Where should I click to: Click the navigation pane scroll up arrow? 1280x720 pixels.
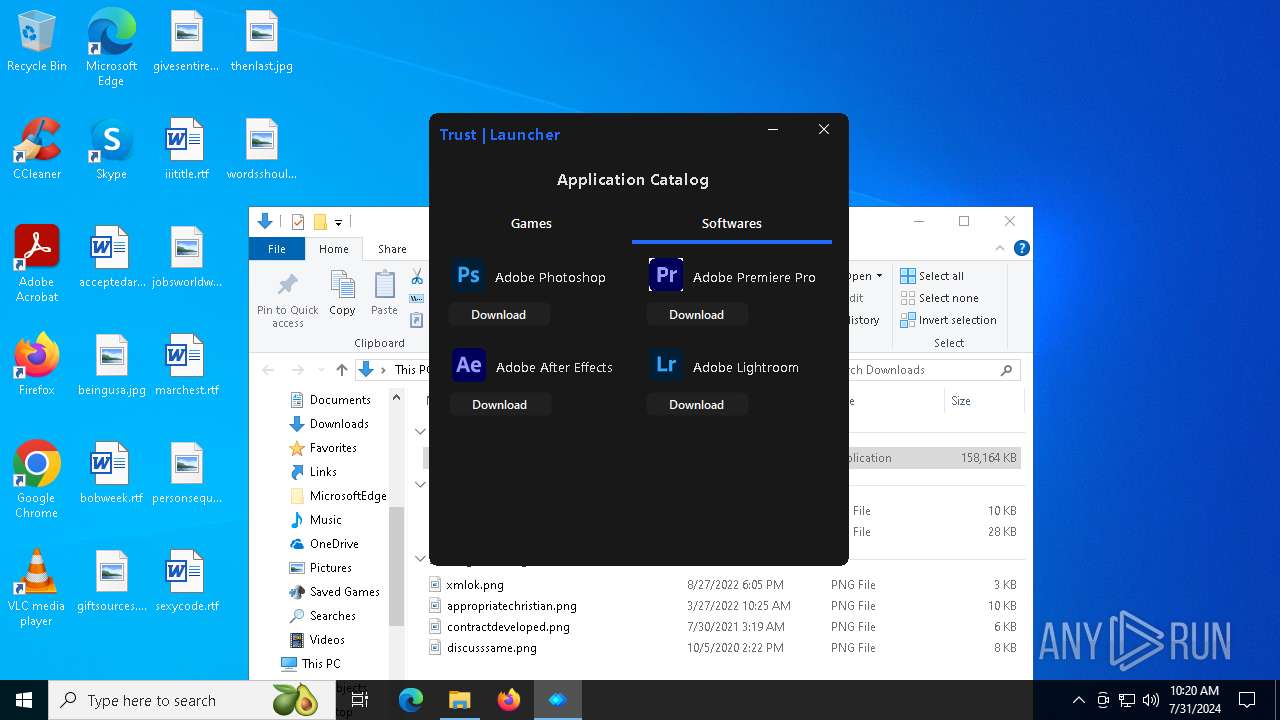click(396, 398)
